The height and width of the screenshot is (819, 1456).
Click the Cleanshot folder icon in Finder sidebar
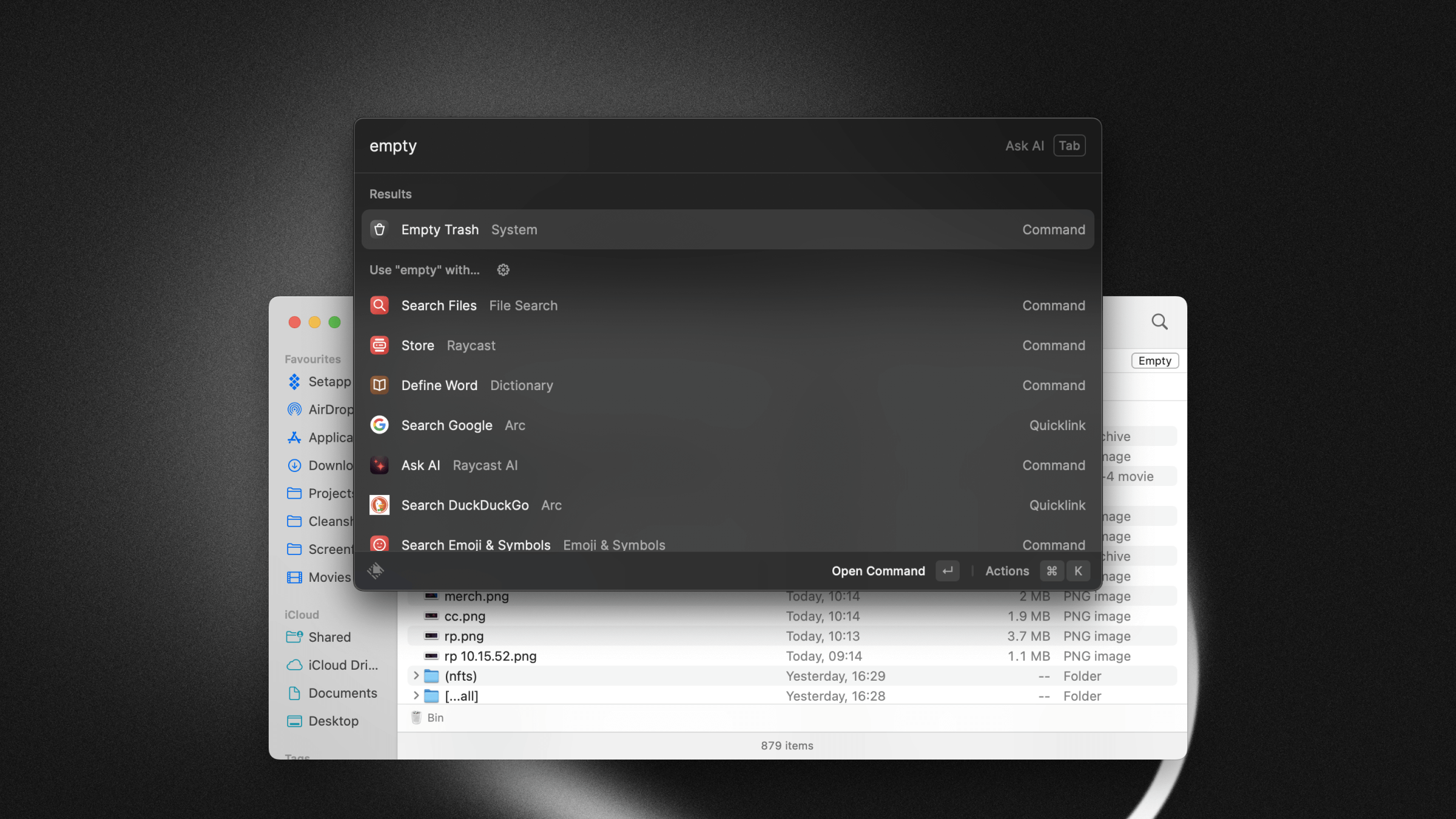point(294,521)
